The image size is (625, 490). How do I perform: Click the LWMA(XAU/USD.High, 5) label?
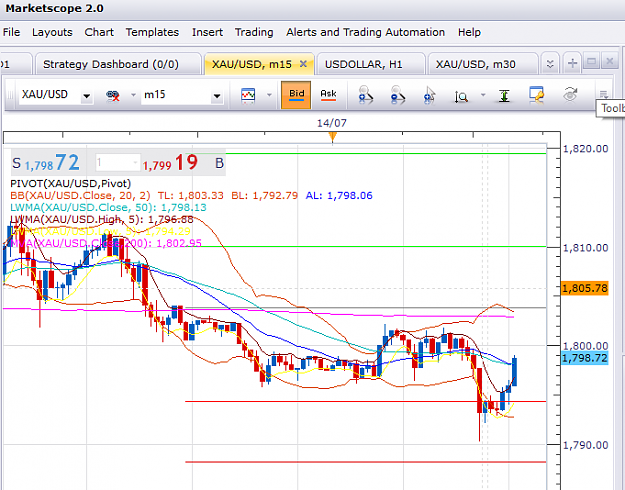pyautogui.click(x=76, y=219)
